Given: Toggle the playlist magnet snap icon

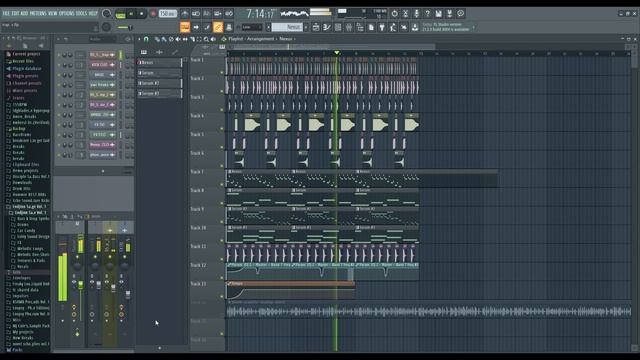Looking at the screenshot, I should point(146,39).
